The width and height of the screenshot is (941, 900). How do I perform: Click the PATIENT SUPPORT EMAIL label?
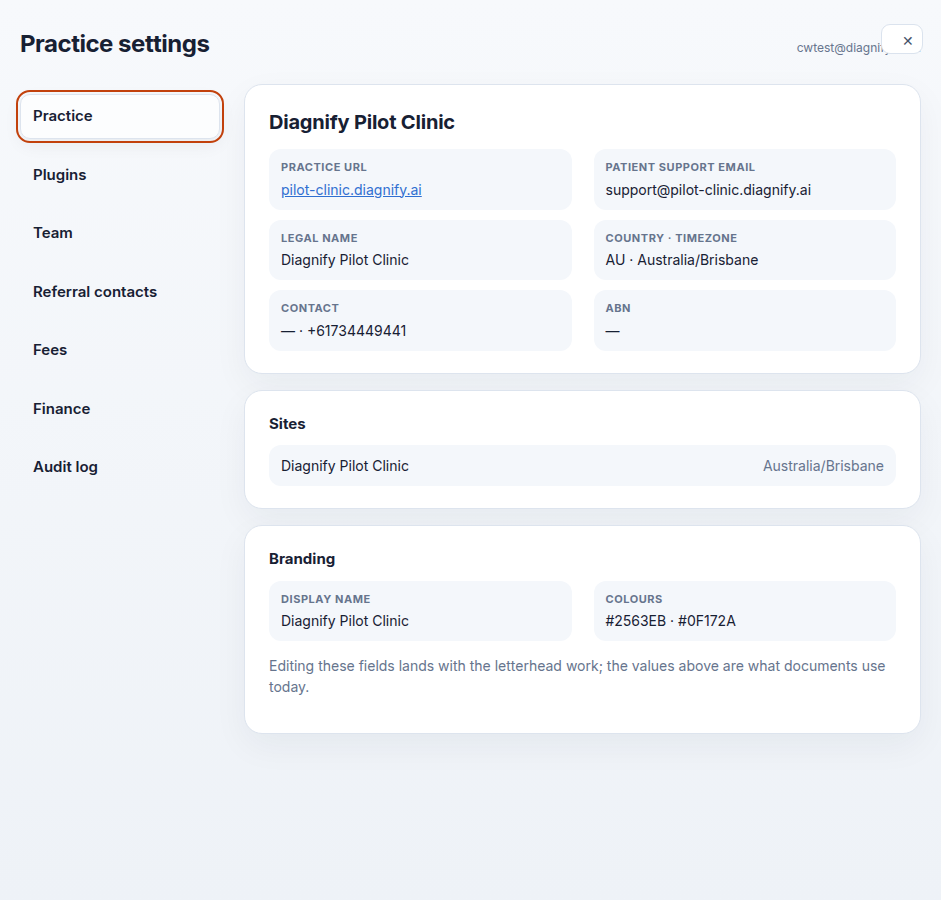pyautogui.click(x=680, y=167)
